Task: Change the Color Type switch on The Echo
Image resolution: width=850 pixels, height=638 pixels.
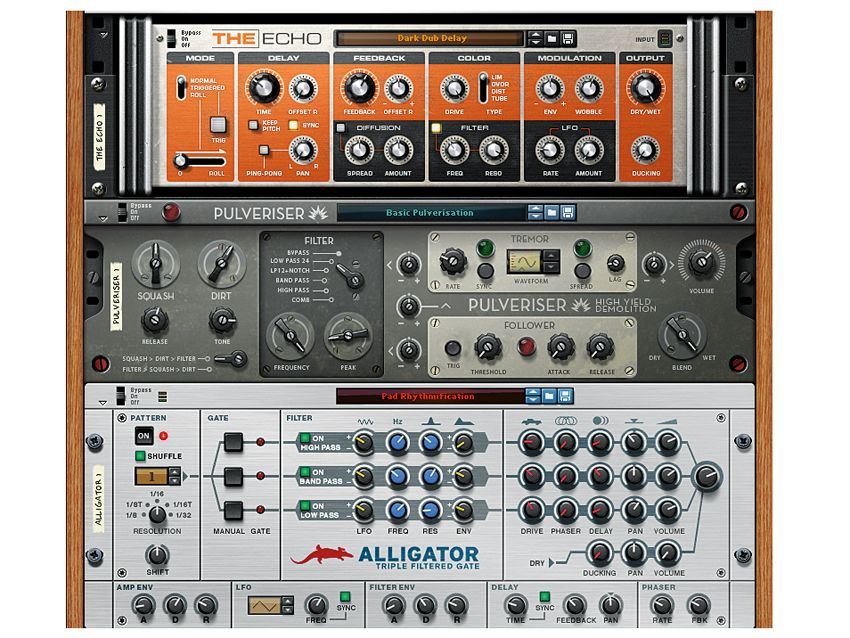Action: click(482, 87)
